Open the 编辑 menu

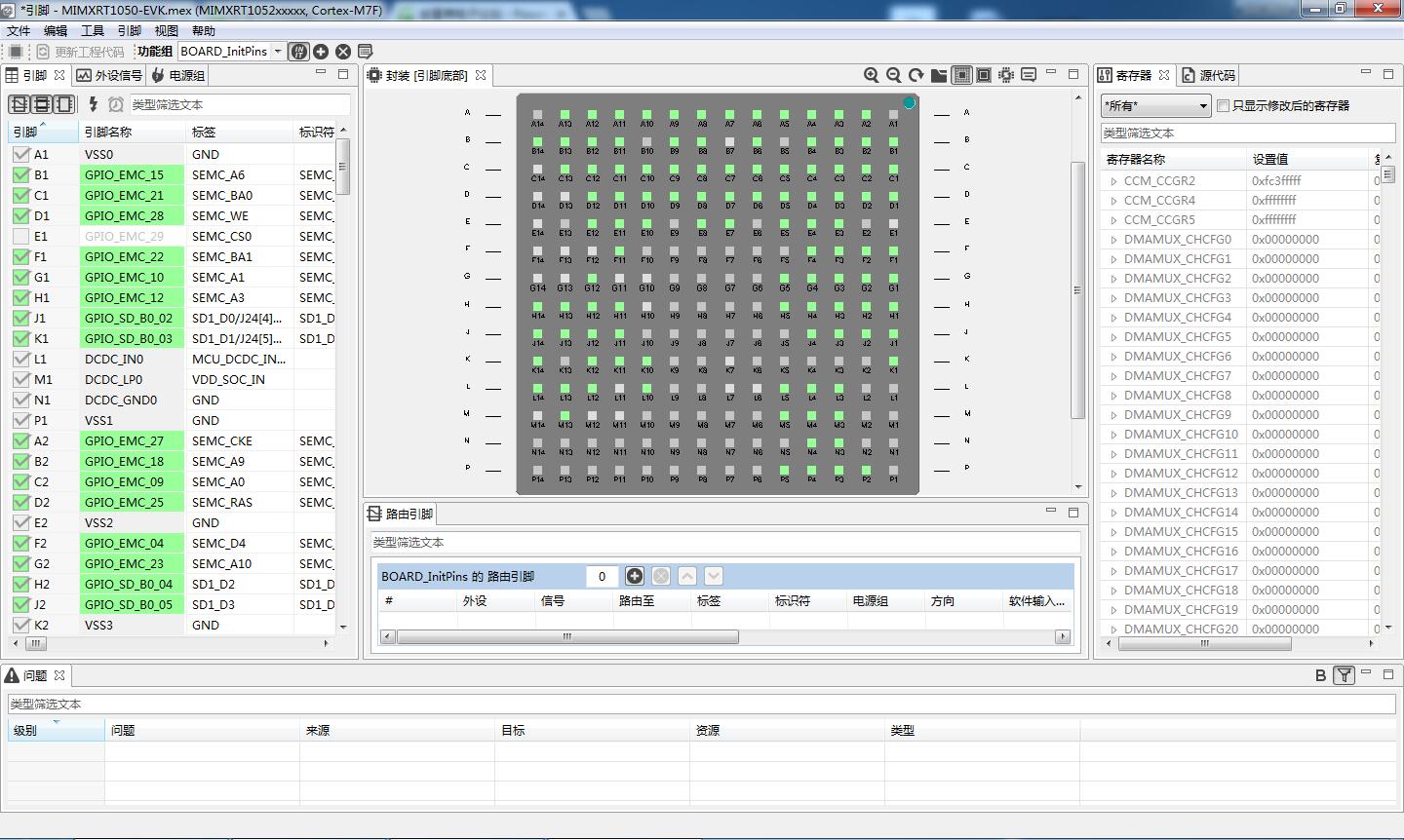[x=56, y=30]
